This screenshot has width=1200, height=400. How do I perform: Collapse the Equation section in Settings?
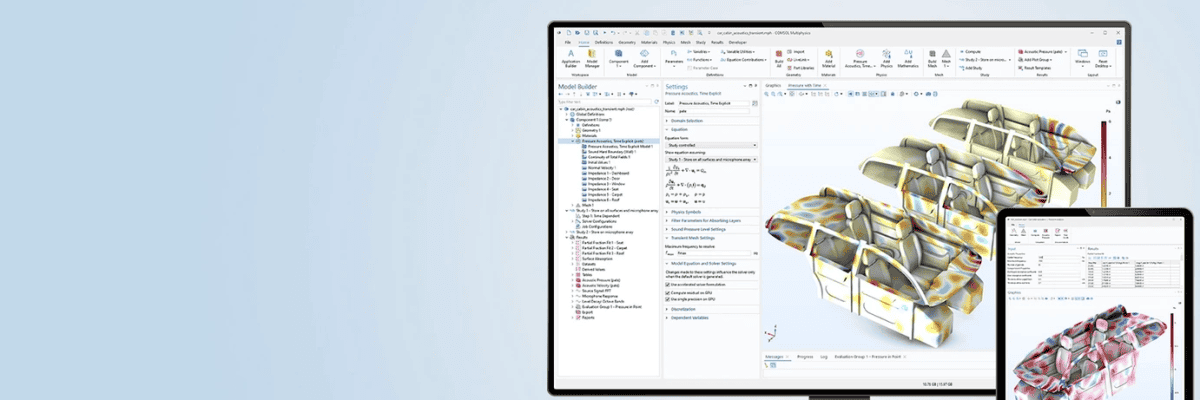(x=677, y=129)
